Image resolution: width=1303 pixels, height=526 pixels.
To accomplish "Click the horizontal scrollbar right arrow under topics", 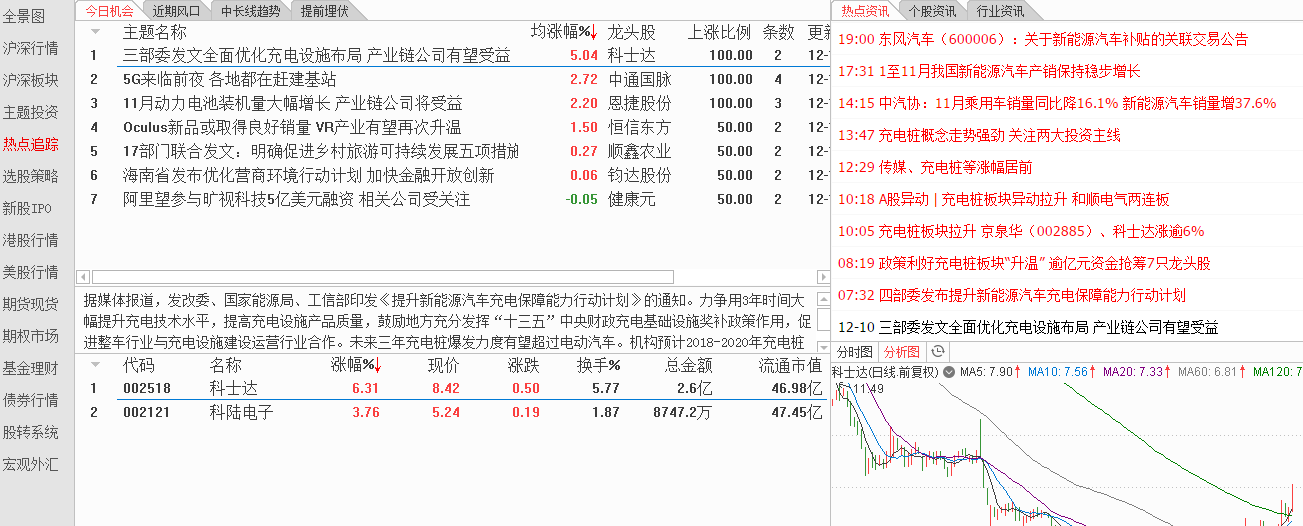I will [822, 277].
